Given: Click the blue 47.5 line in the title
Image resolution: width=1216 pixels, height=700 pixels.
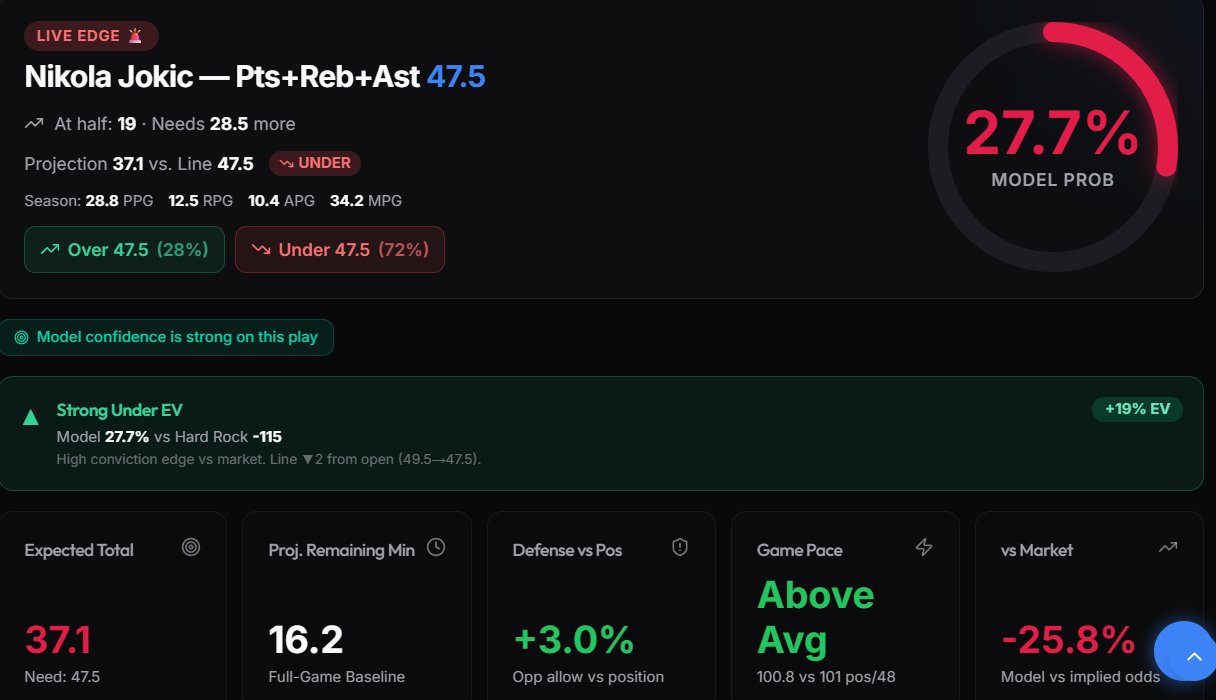Looking at the screenshot, I should click(456, 77).
